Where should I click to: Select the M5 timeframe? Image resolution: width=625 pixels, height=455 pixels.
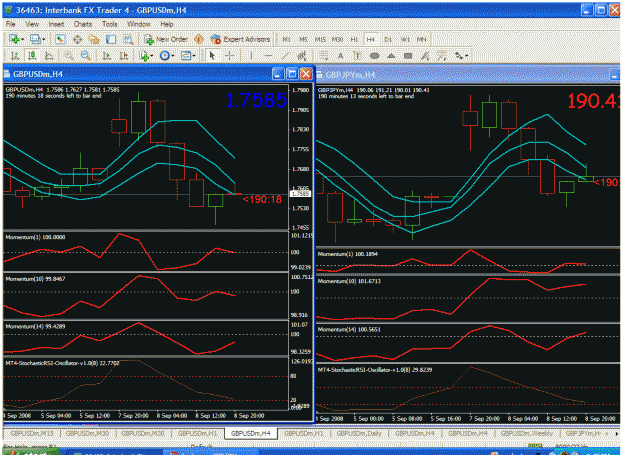pos(303,39)
